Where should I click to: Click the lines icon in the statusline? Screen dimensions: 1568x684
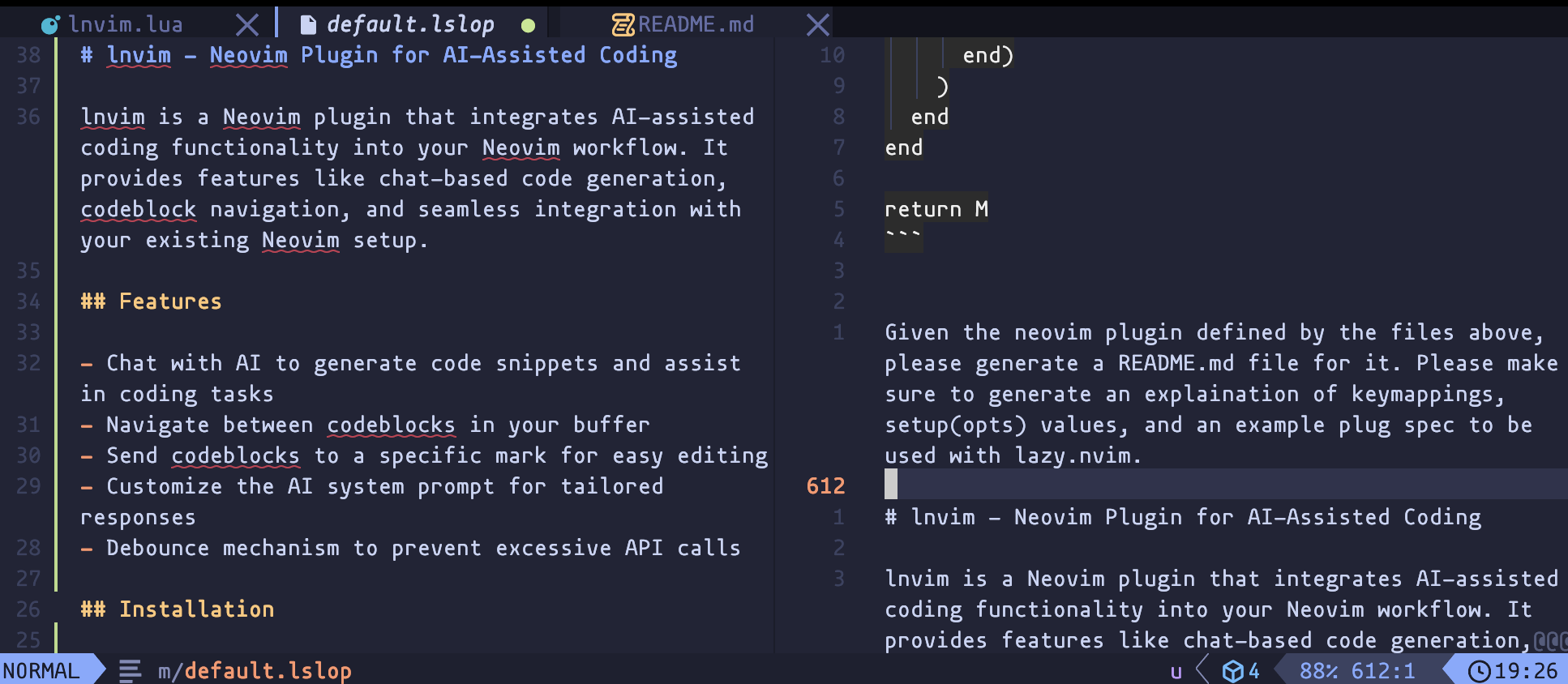coord(130,671)
